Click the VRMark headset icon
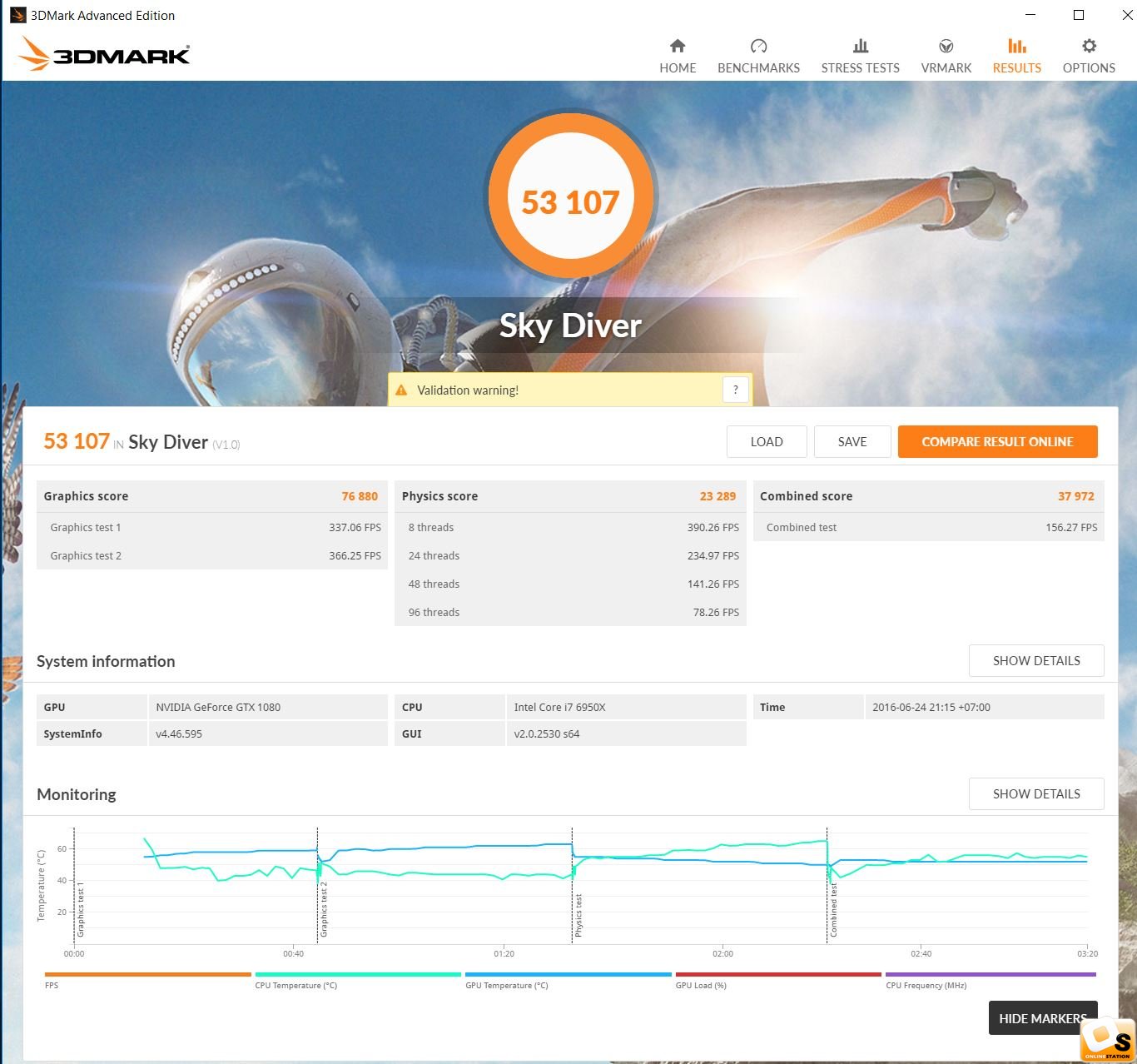The height and width of the screenshot is (1064, 1137). 946,46
